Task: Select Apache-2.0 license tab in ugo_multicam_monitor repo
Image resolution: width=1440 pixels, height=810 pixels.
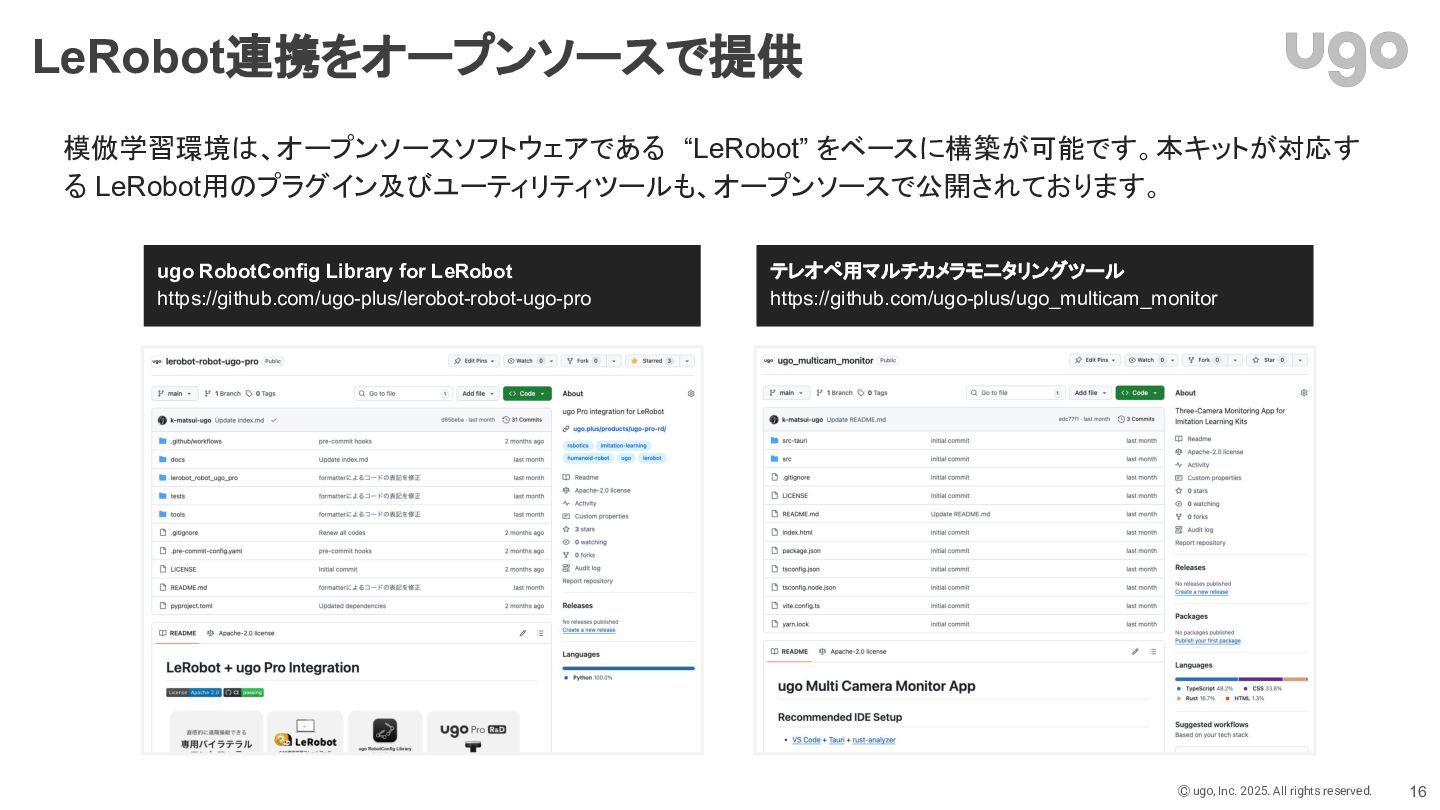Action: (852, 651)
